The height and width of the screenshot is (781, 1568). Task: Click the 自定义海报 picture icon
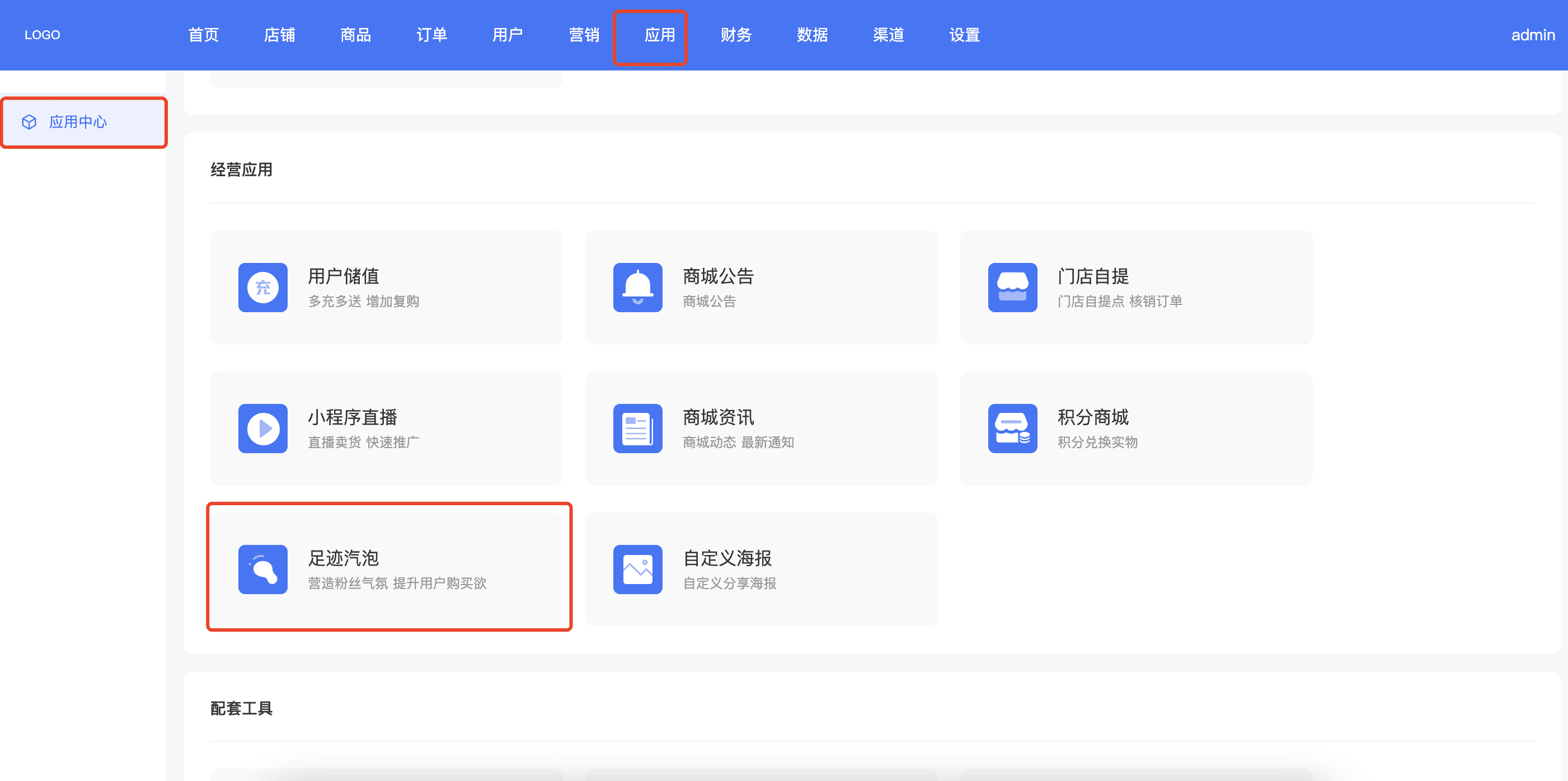click(637, 569)
